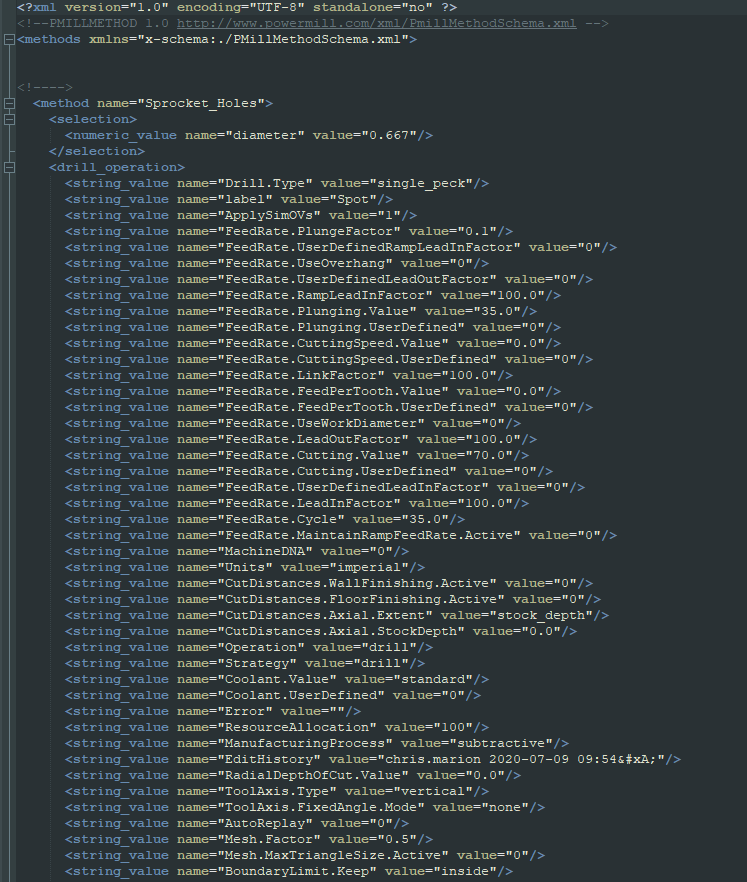Click the Mesh.MaxTriangleSize.Active name
The height and width of the screenshot is (882, 747).
(x=333, y=856)
